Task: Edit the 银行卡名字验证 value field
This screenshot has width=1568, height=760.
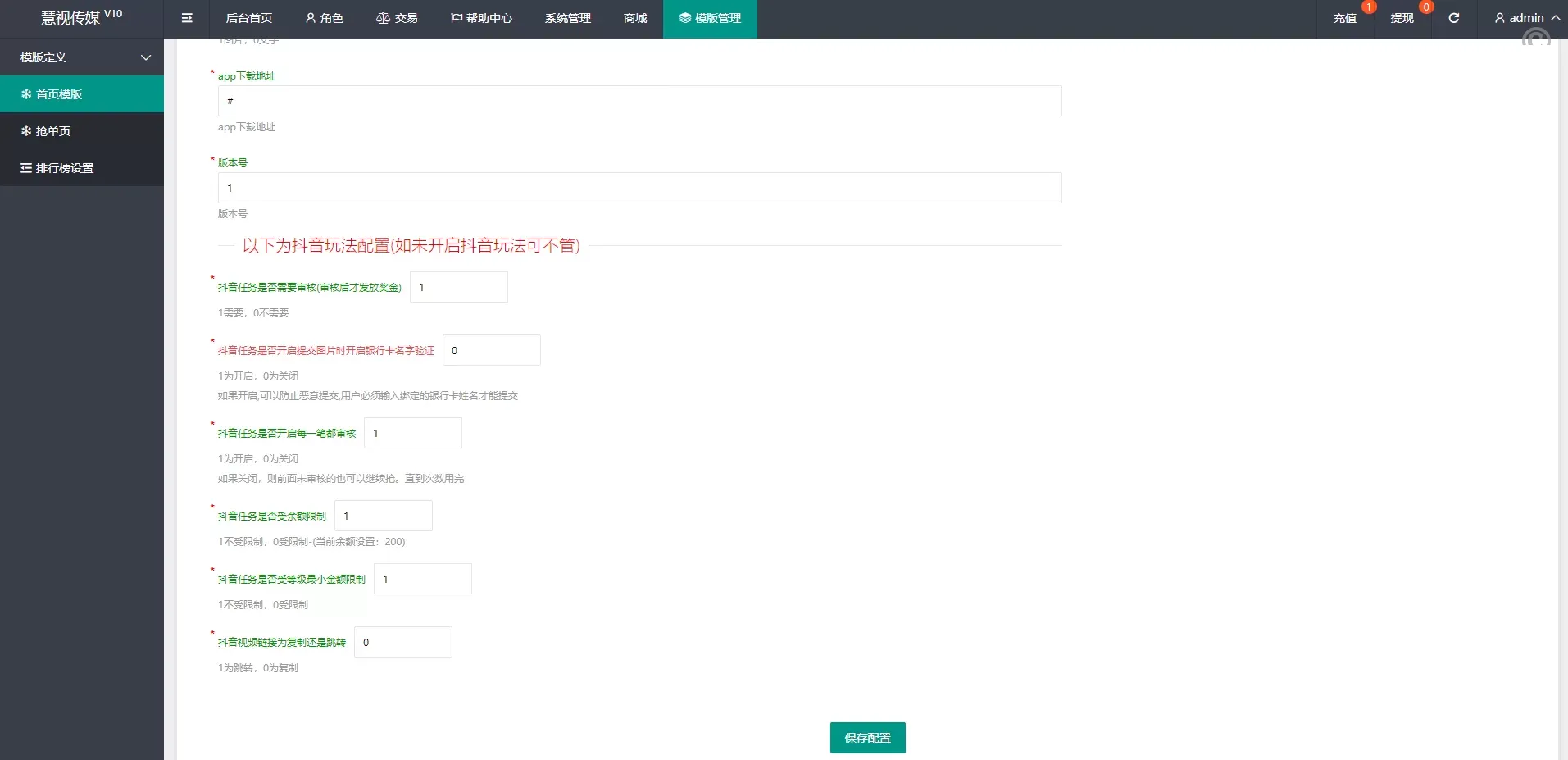Action: pos(491,350)
